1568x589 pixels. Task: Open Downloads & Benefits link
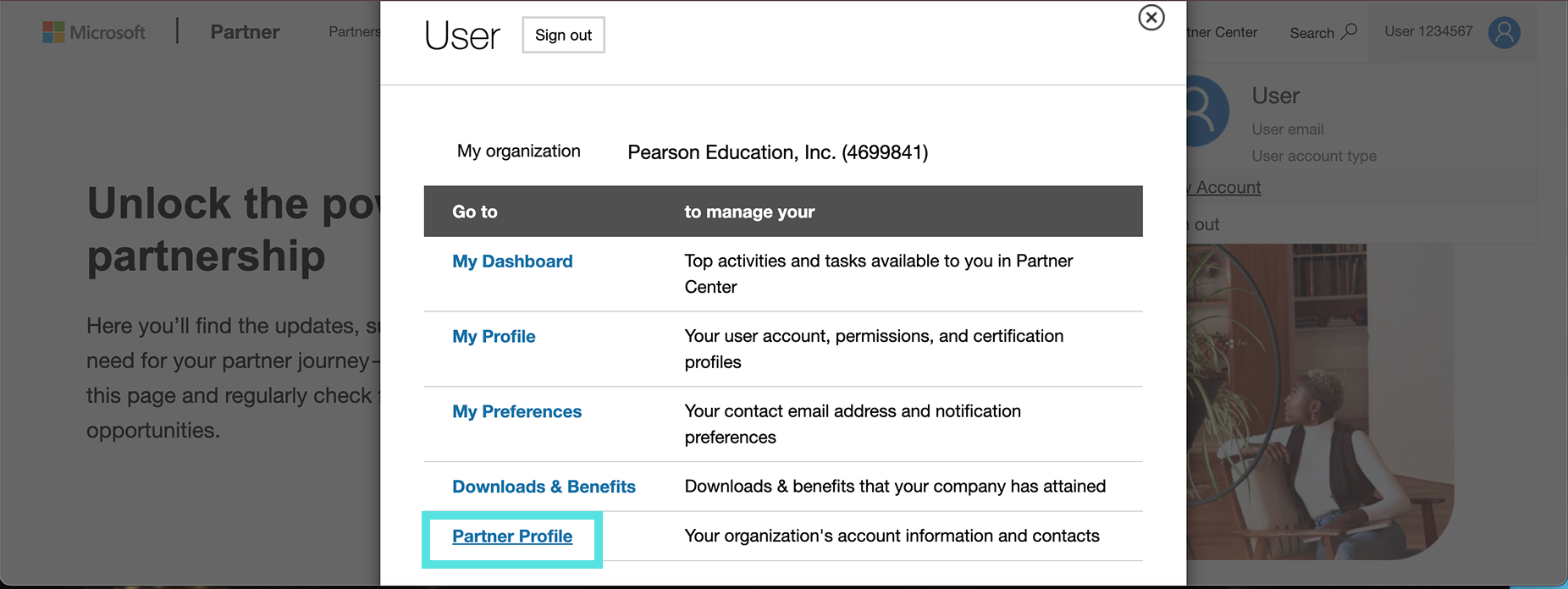tap(544, 487)
